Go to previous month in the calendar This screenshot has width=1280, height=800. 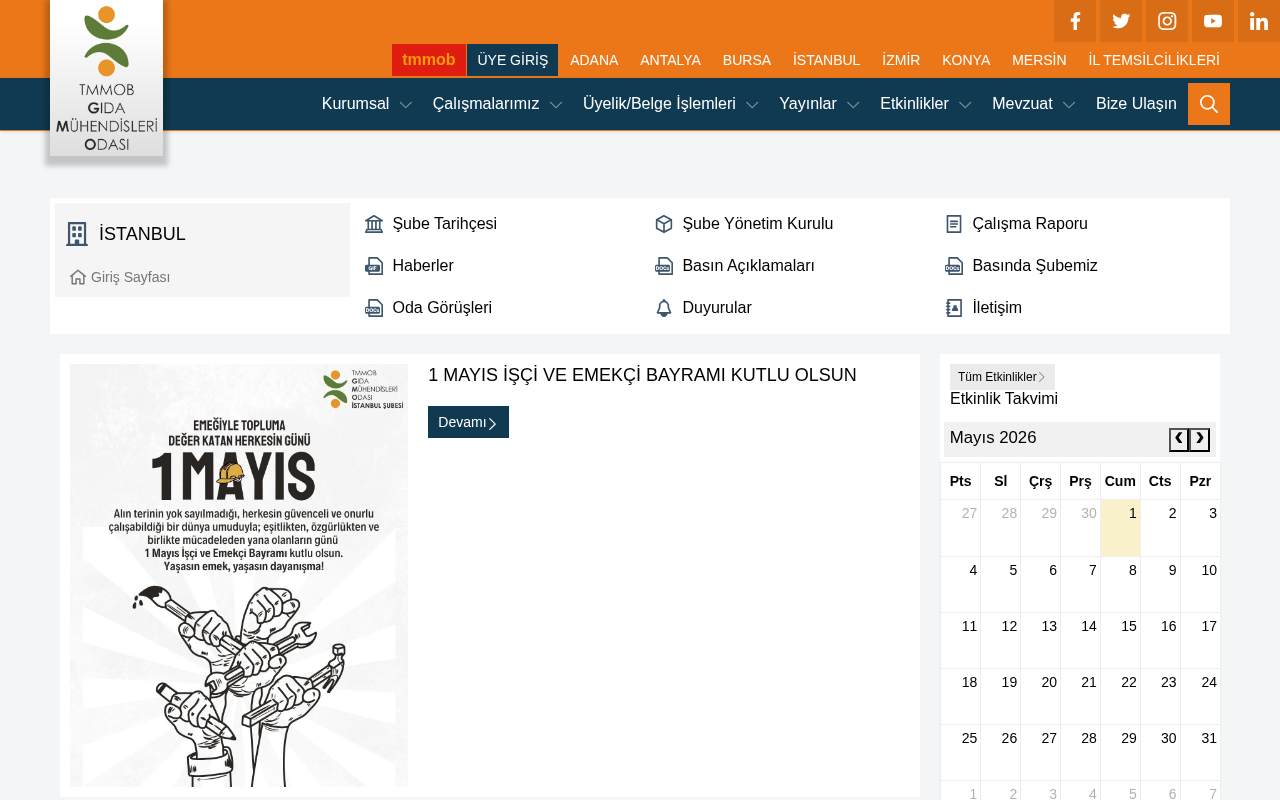[1179, 440]
